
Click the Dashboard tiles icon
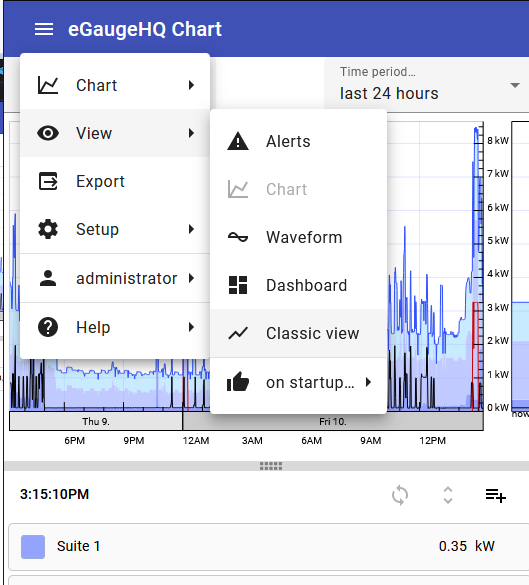(x=238, y=285)
